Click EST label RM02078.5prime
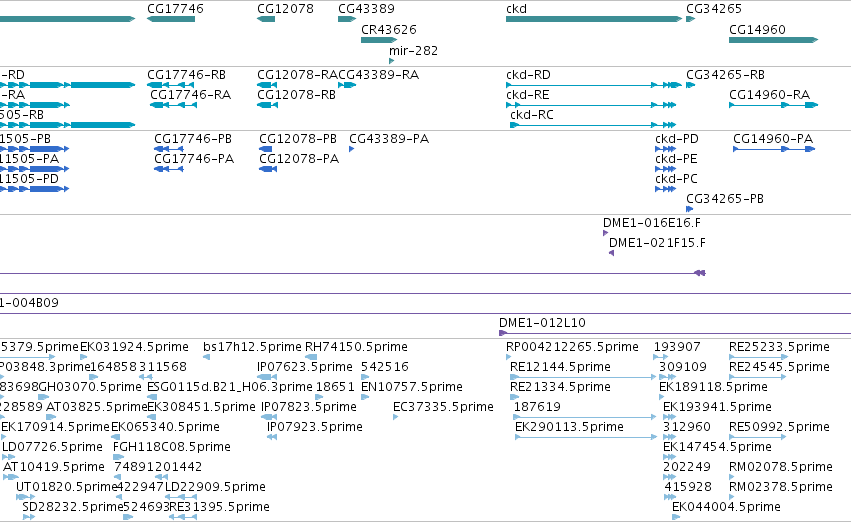The width and height of the screenshot is (851, 522). click(x=780, y=467)
